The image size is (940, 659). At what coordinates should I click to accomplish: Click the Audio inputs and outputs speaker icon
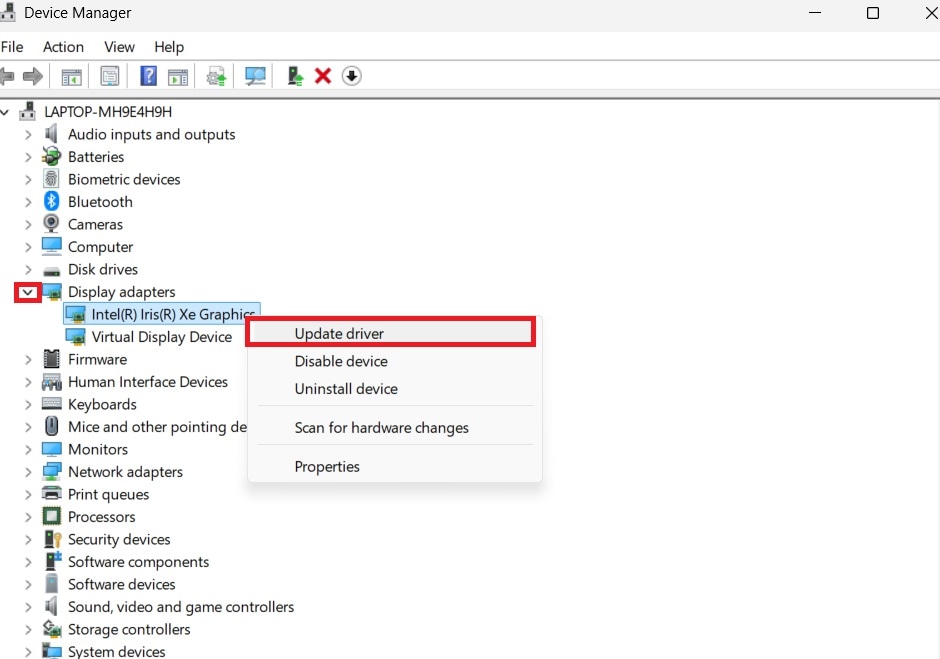tap(52, 134)
